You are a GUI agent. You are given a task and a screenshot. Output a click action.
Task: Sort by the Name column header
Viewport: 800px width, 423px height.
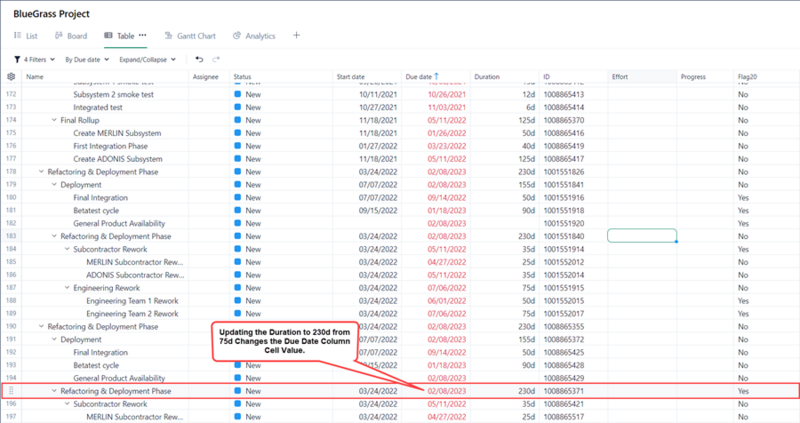35,77
